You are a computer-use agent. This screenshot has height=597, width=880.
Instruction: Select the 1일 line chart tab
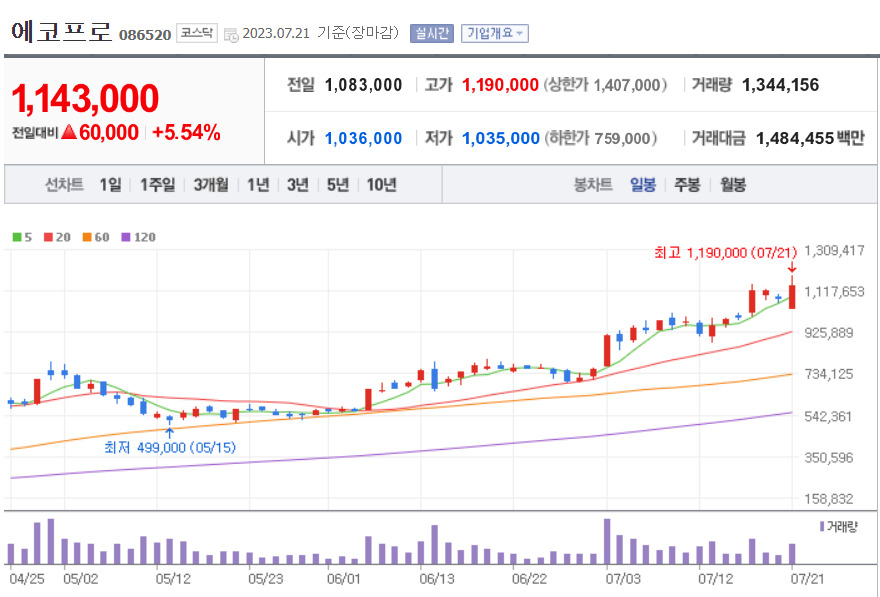click(111, 185)
